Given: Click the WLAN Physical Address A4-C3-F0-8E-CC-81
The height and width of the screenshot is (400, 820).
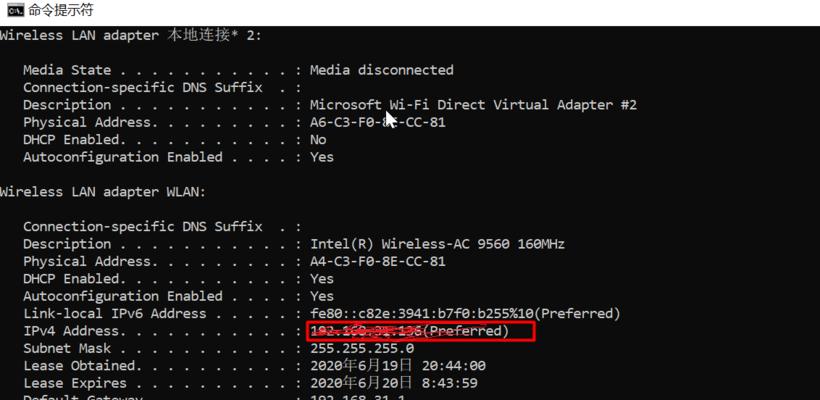Looking at the screenshot, I should coord(378,261).
